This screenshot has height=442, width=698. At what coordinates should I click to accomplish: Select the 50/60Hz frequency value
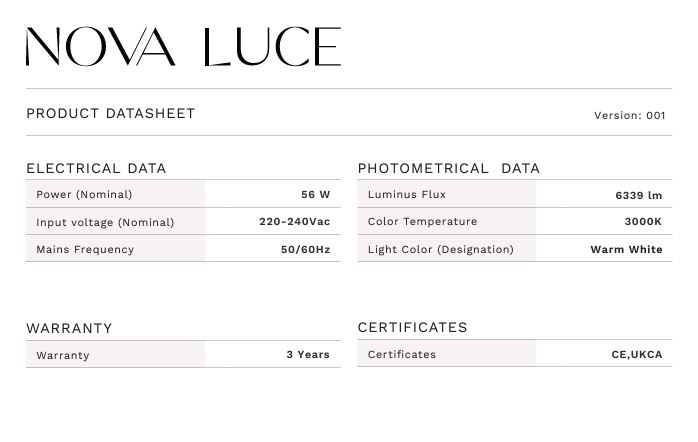click(305, 249)
